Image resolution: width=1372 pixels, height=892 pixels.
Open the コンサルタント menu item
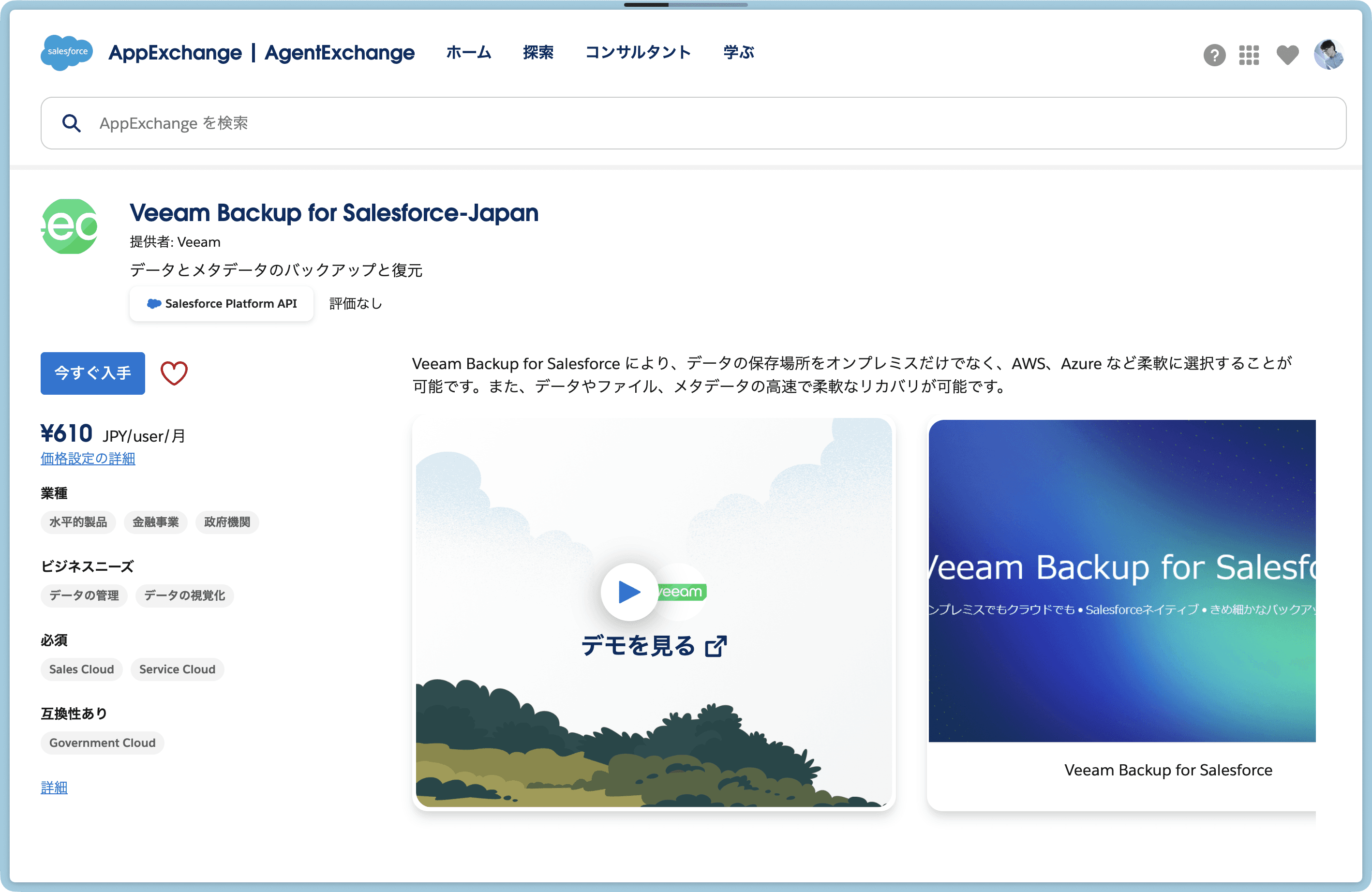point(638,52)
